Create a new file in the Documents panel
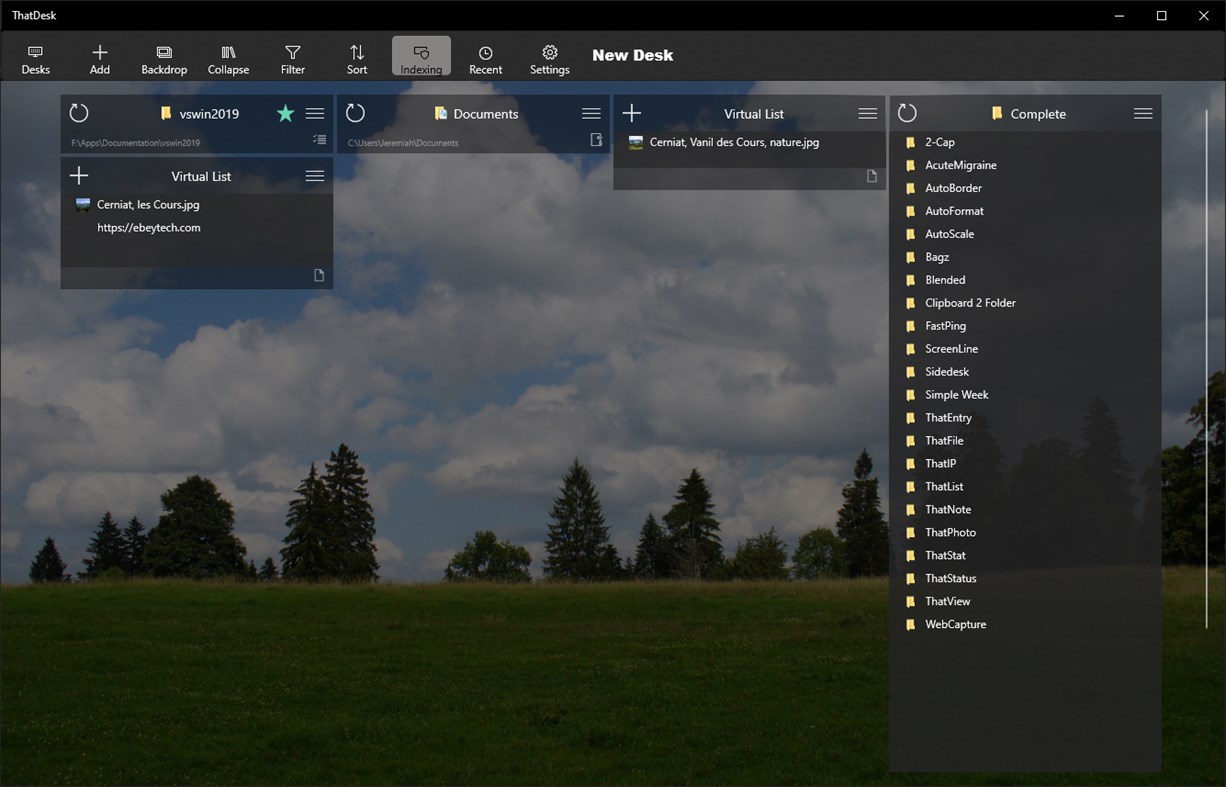Viewport: 1226px width, 787px height. [x=595, y=140]
